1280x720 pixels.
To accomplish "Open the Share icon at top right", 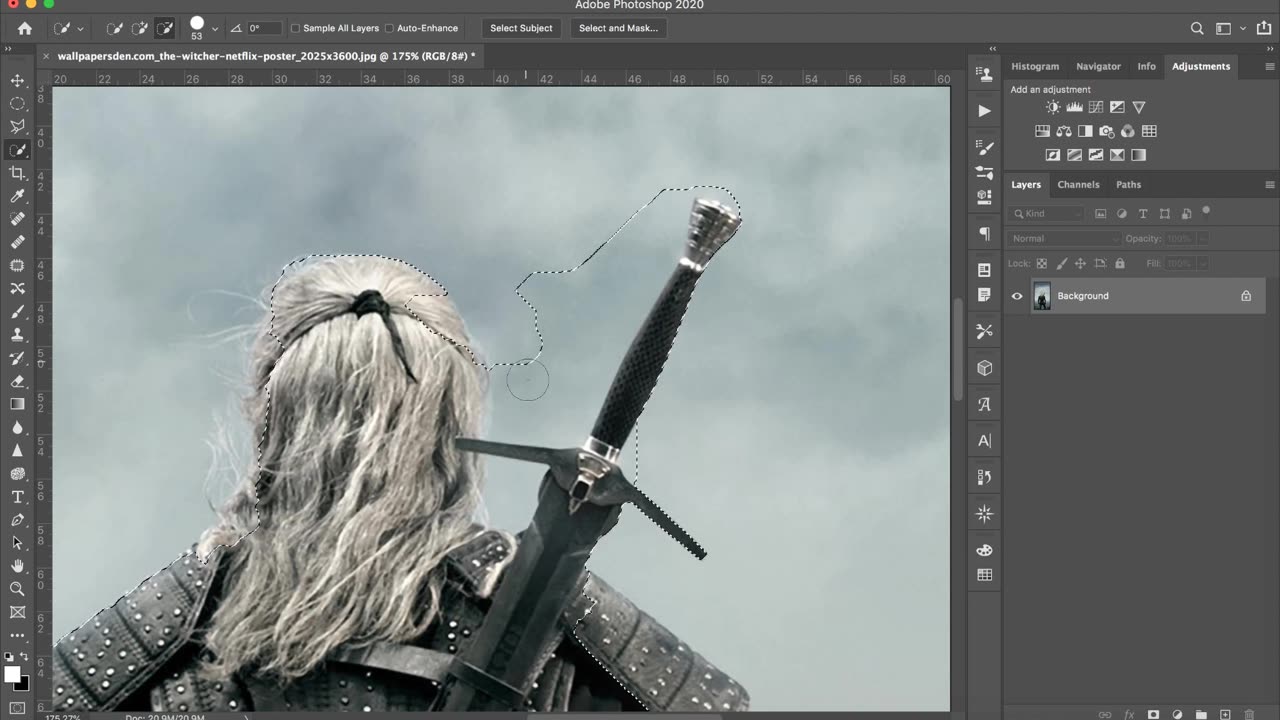I will pos(1265,29).
